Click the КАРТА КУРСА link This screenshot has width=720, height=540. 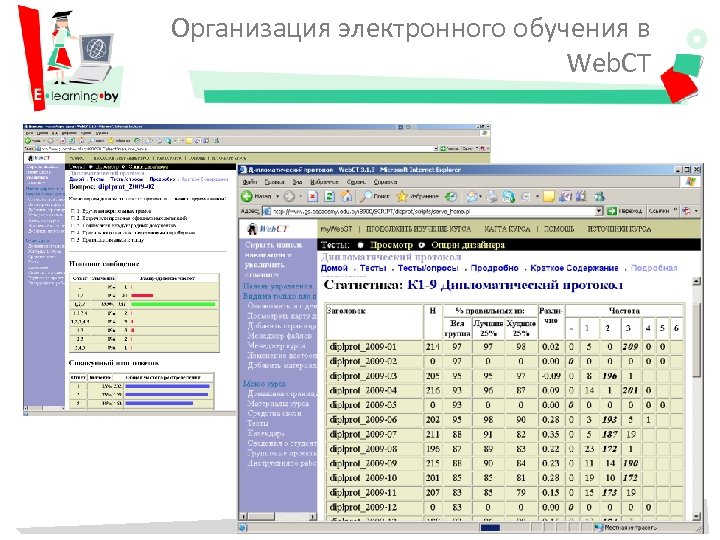coord(507,229)
